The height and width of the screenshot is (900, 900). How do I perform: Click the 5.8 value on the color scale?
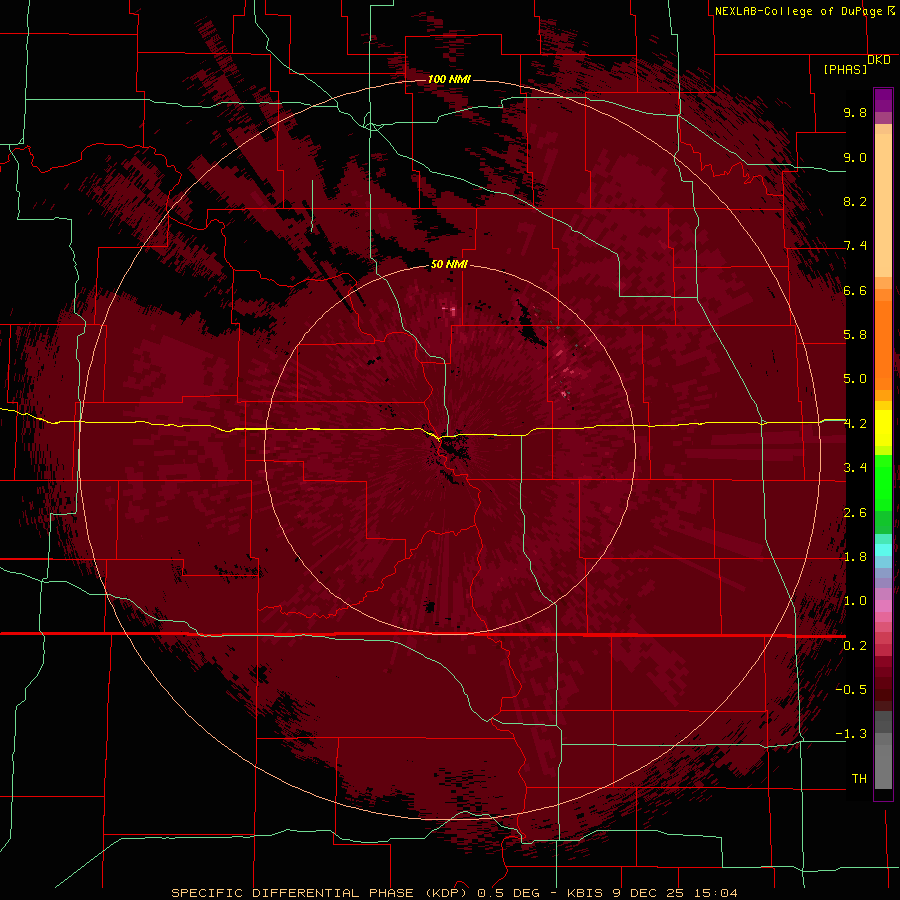click(x=855, y=335)
